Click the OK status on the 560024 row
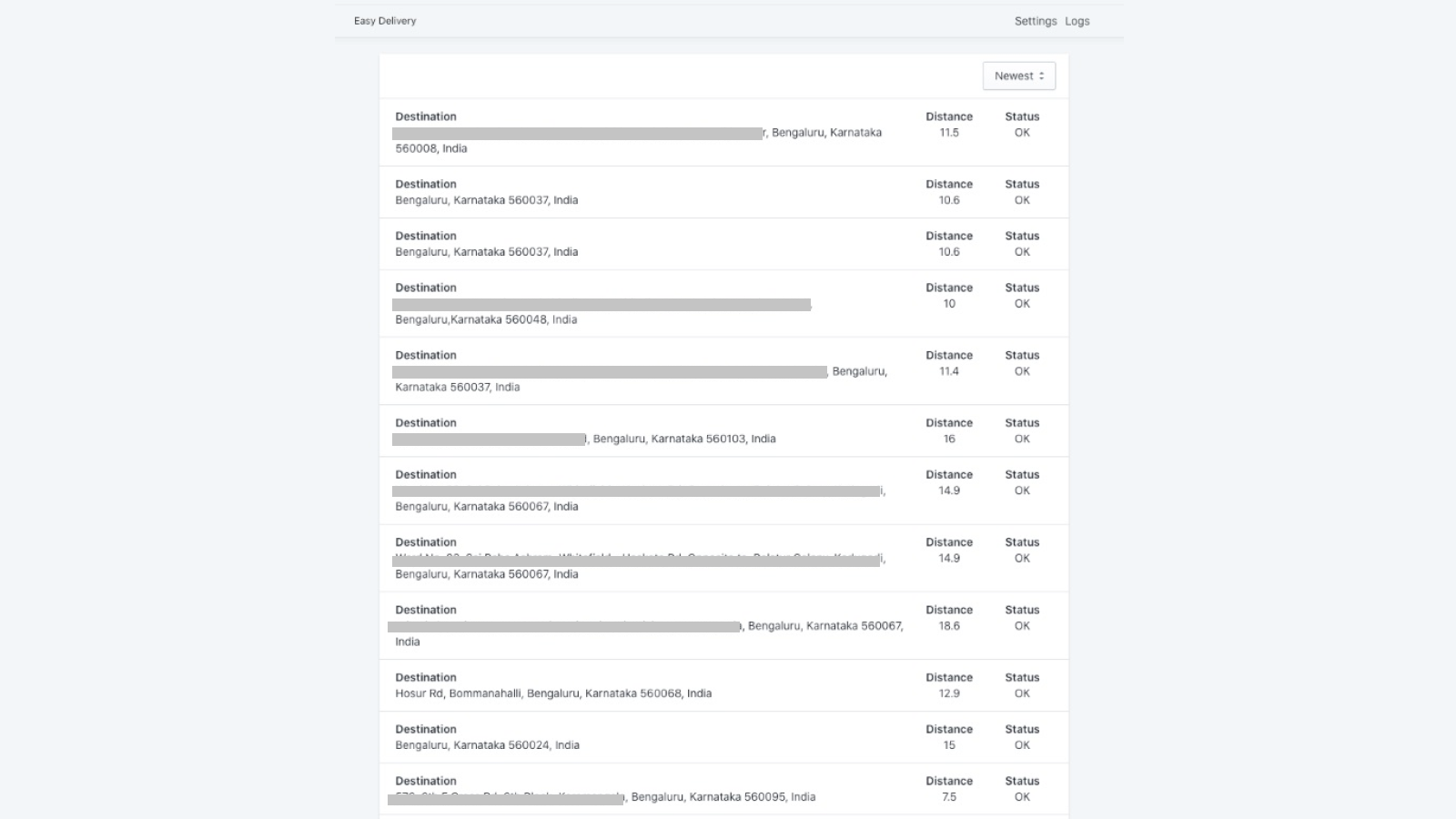Screen dimensions: 1456x819 point(1021,744)
